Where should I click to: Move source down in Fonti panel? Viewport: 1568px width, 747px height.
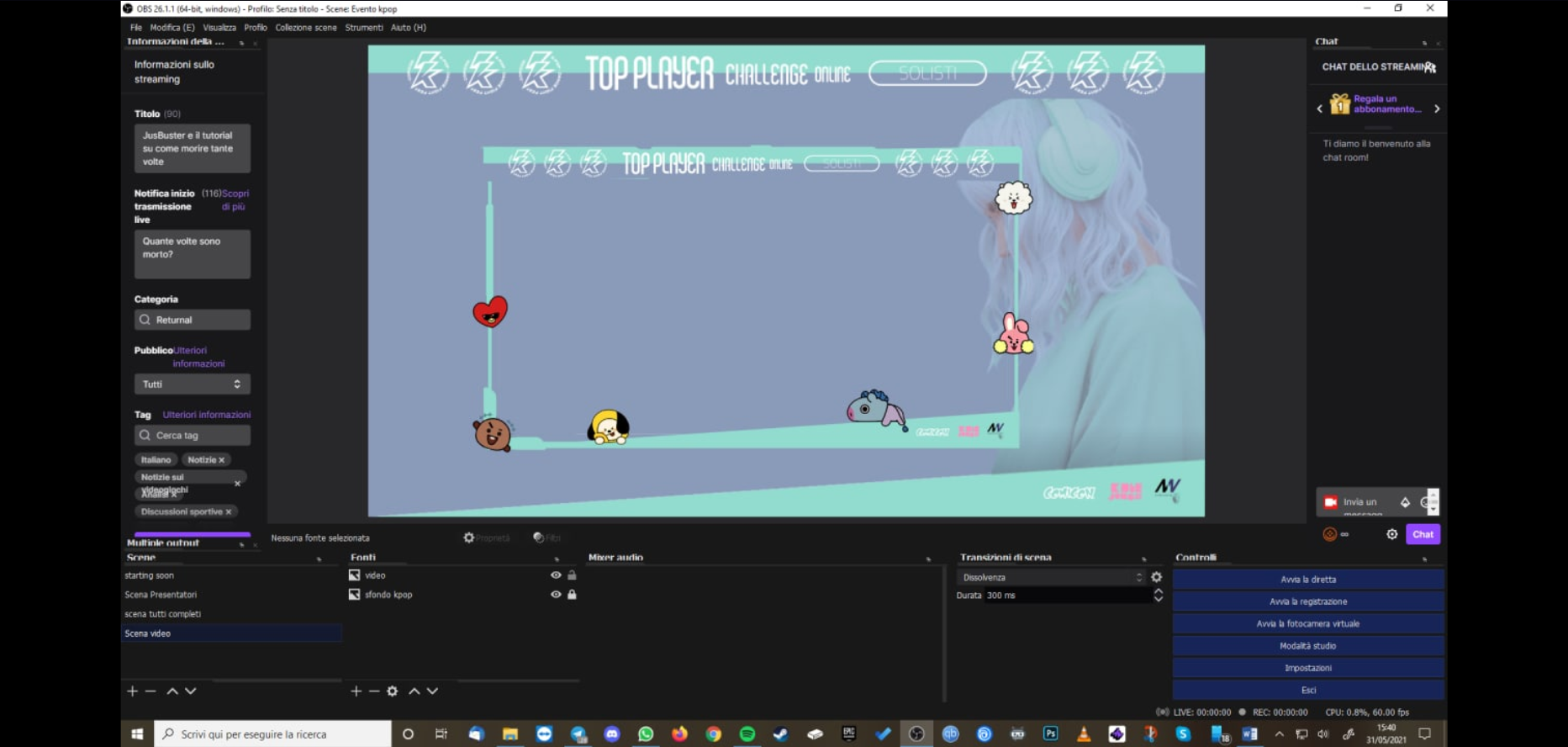[432, 691]
